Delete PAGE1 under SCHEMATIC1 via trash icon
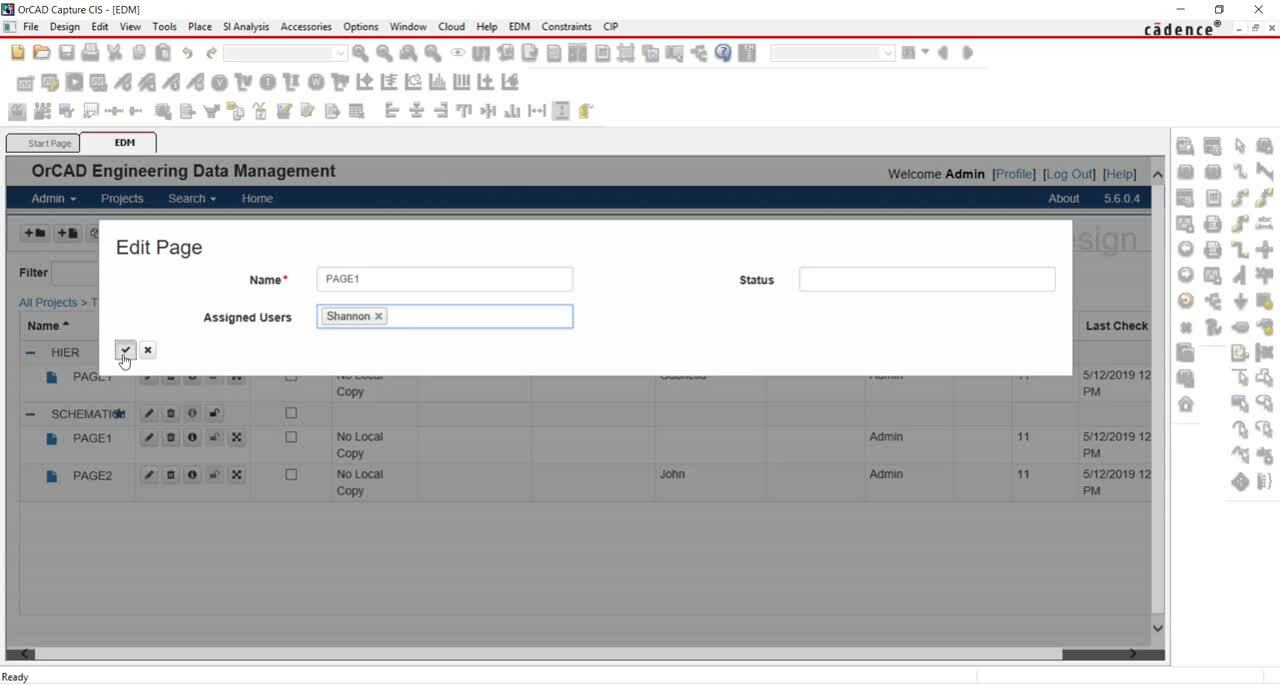The height and width of the screenshot is (685, 1280). tap(170, 437)
